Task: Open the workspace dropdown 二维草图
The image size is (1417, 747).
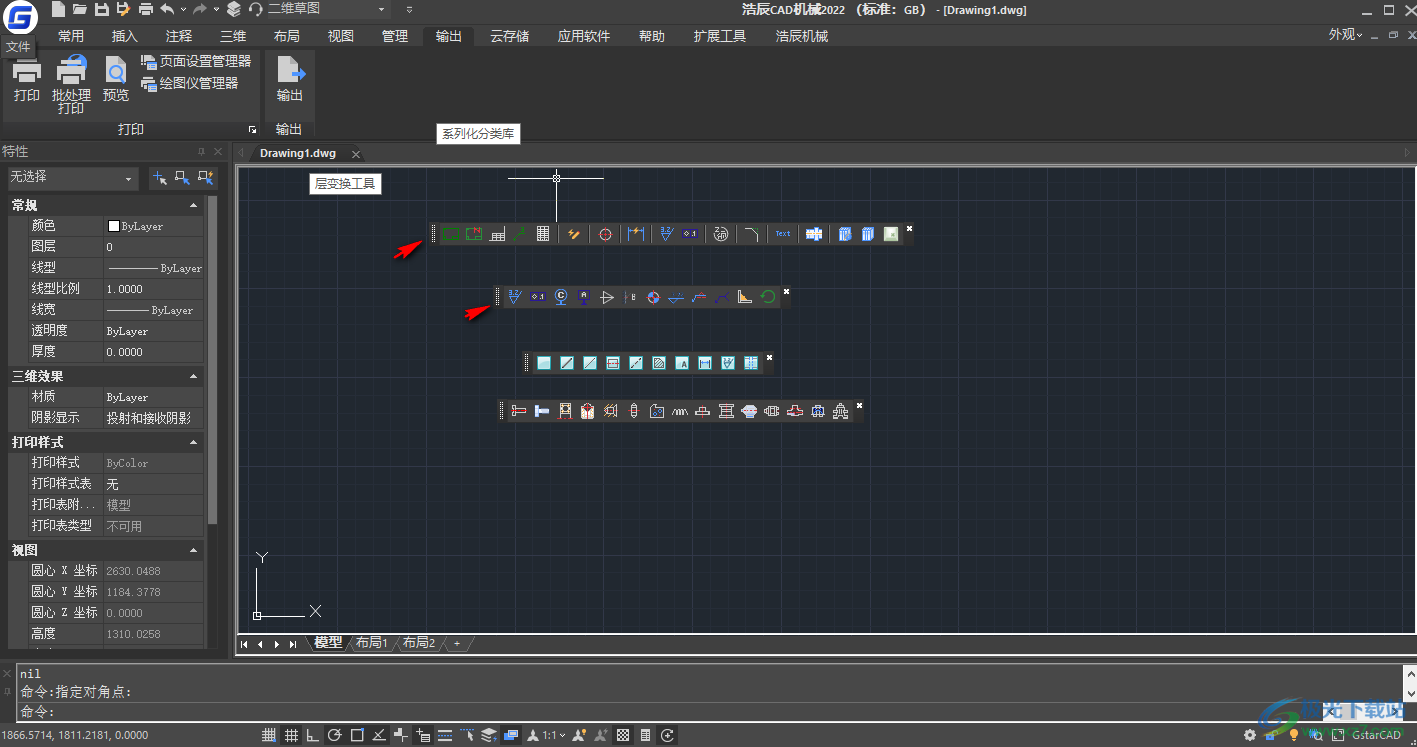Action: (327, 9)
